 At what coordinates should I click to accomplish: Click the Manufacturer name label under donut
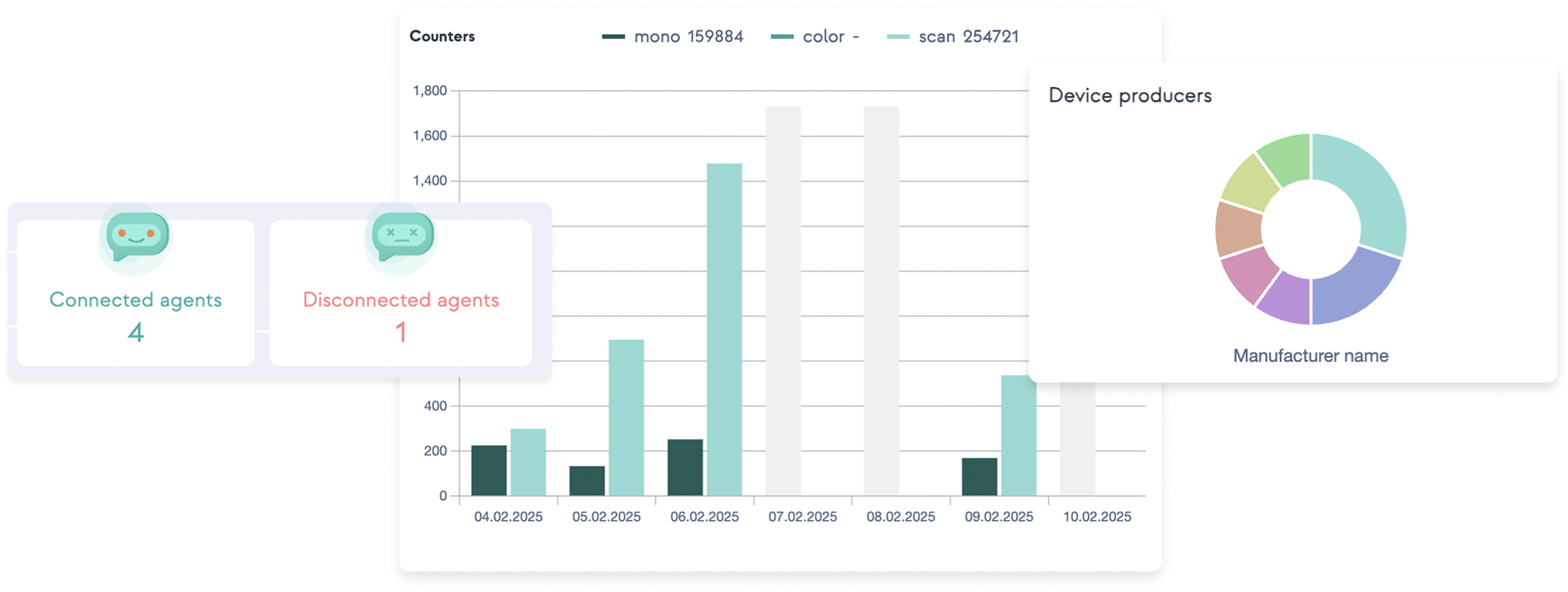coord(1310,356)
